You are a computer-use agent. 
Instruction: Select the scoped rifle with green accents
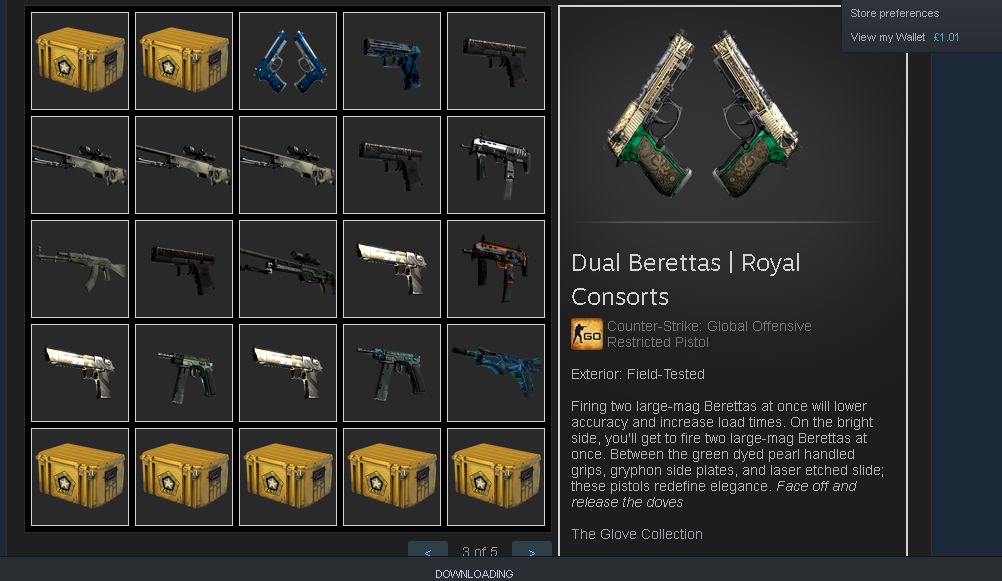pyautogui.click(x=288, y=269)
